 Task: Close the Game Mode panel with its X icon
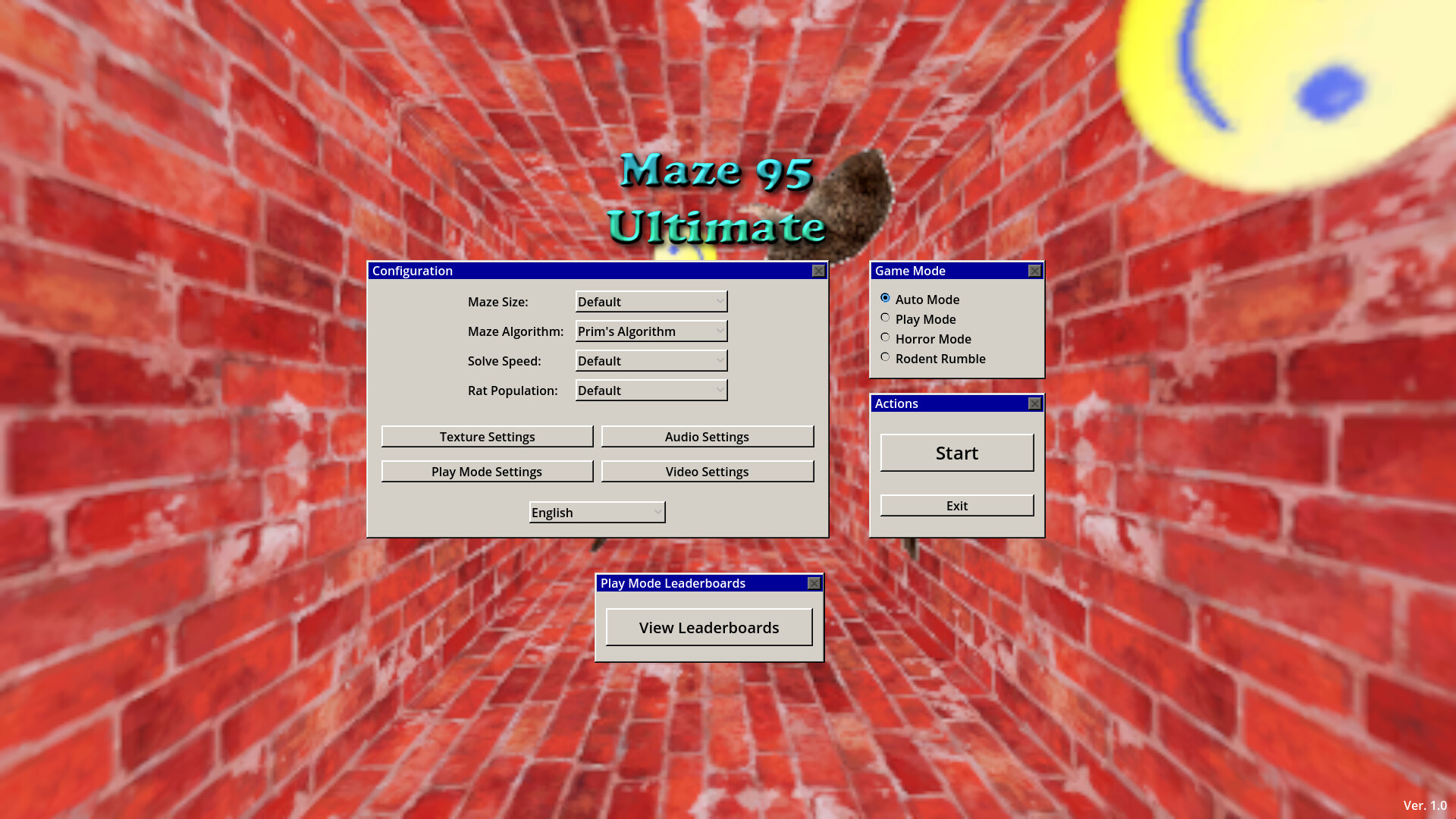coord(1034,271)
